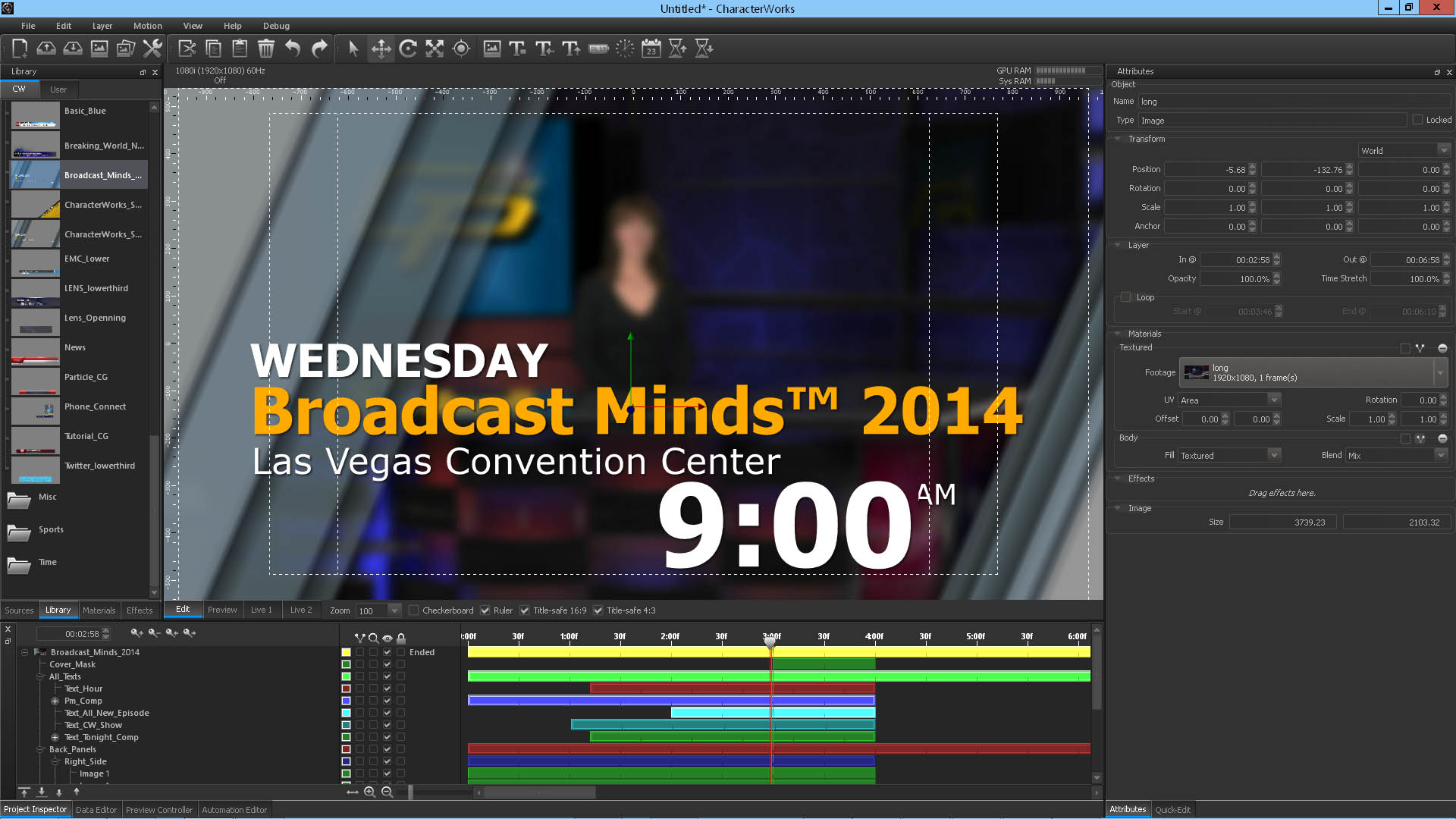Image resolution: width=1456 pixels, height=819 pixels.
Task: Click the new project icon
Action: coord(20,49)
